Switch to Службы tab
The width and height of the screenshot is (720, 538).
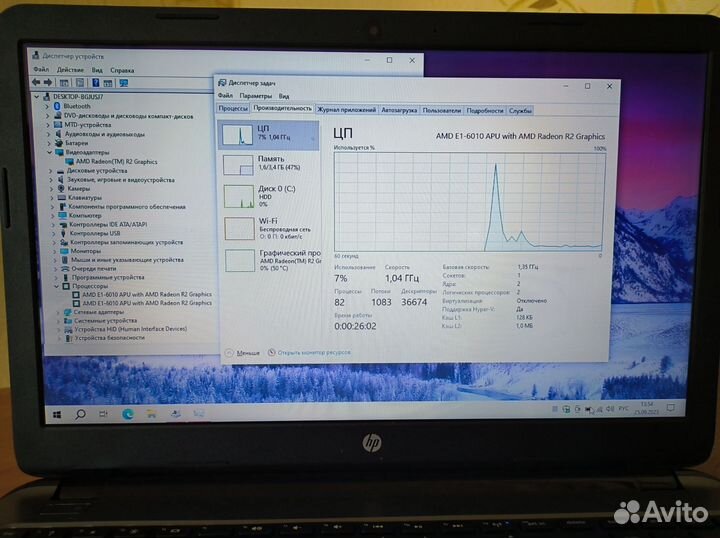point(520,111)
